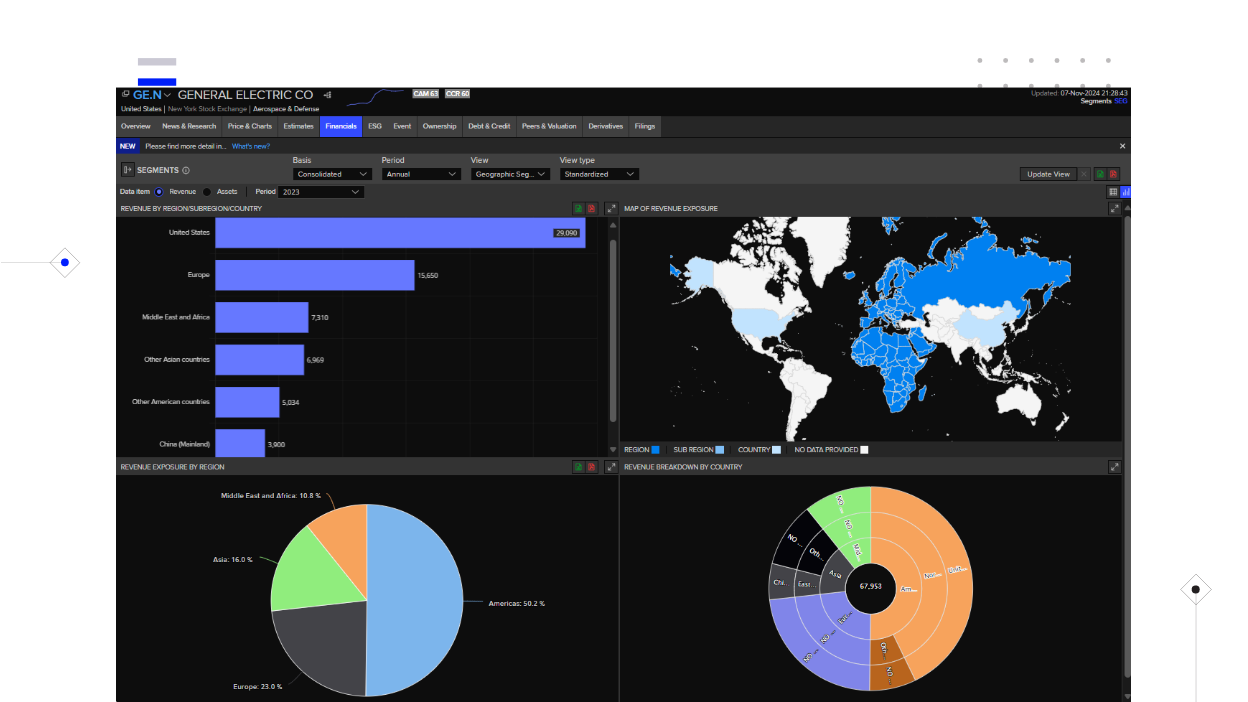Open the What's new? link
Screen dimensions: 1248x702
(x=249, y=146)
